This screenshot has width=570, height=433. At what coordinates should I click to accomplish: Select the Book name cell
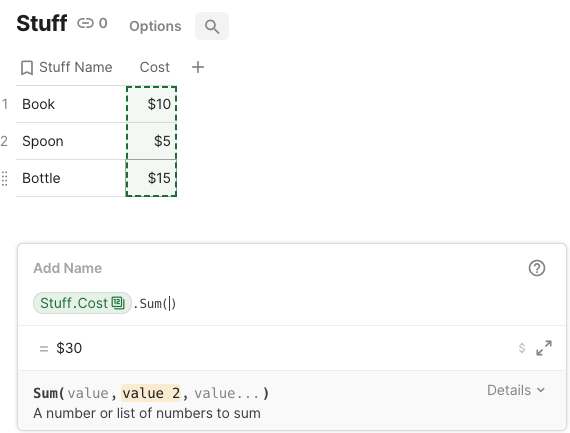coord(71,104)
